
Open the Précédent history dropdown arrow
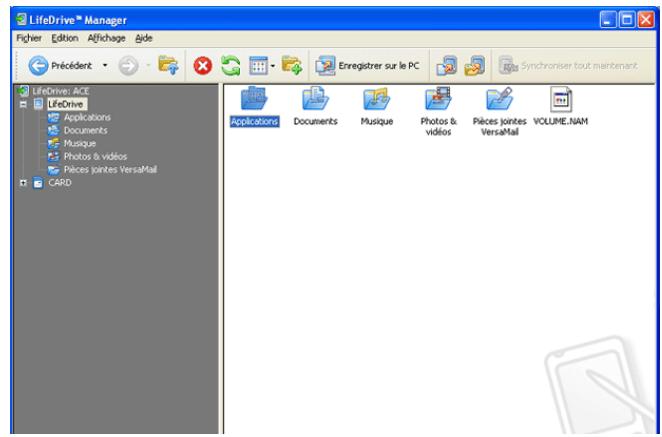pos(105,65)
